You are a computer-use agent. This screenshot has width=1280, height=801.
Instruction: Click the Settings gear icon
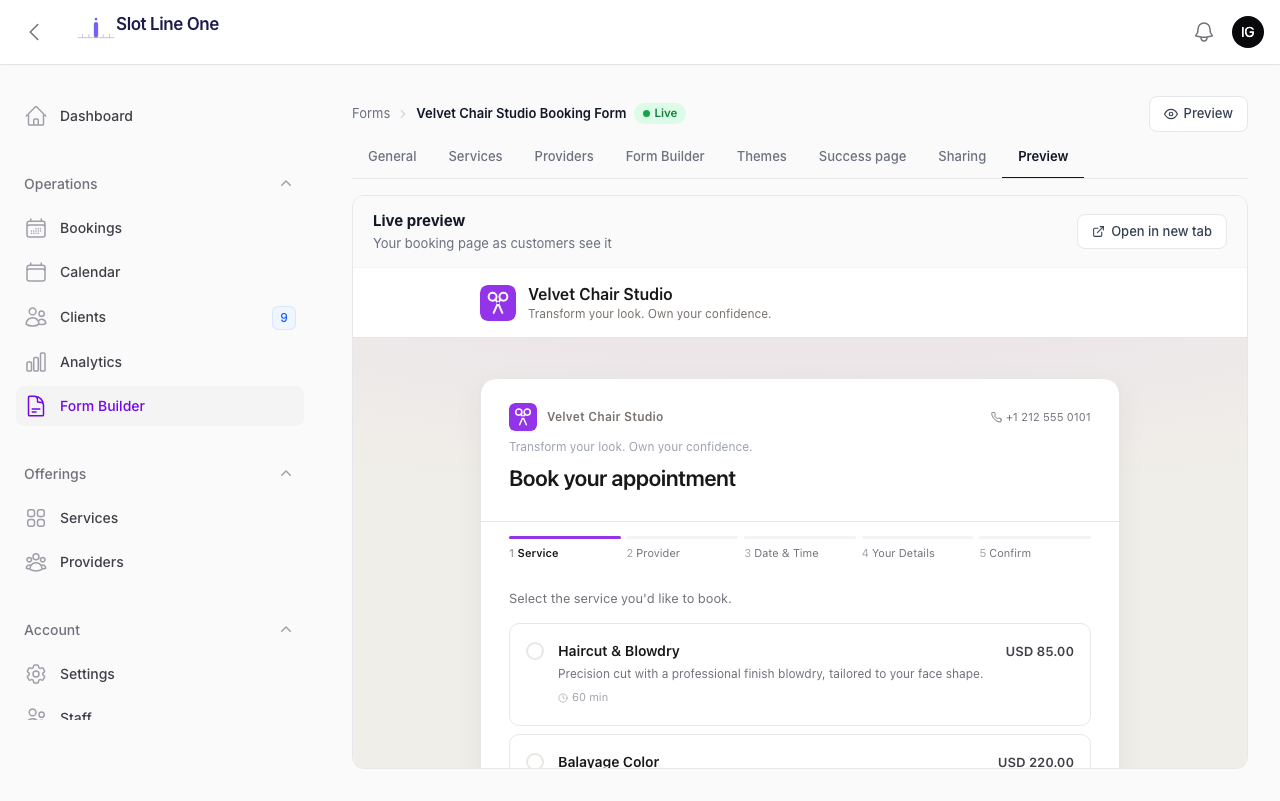click(x=36, y=674)
